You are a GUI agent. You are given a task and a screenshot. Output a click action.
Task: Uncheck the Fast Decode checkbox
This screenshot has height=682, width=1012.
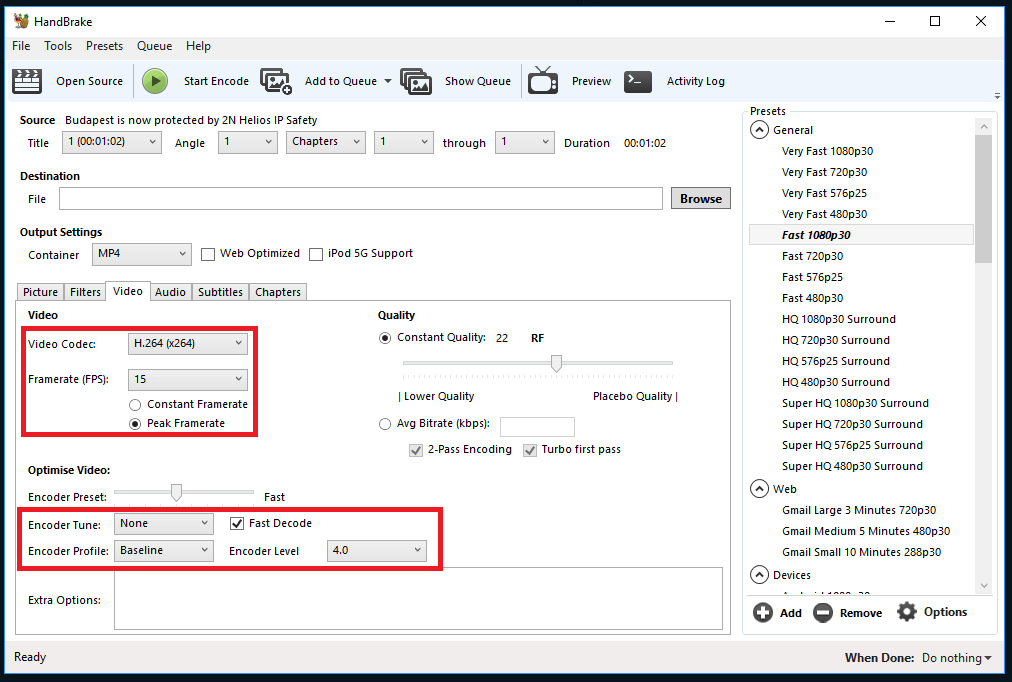click(x=237, y=523)
